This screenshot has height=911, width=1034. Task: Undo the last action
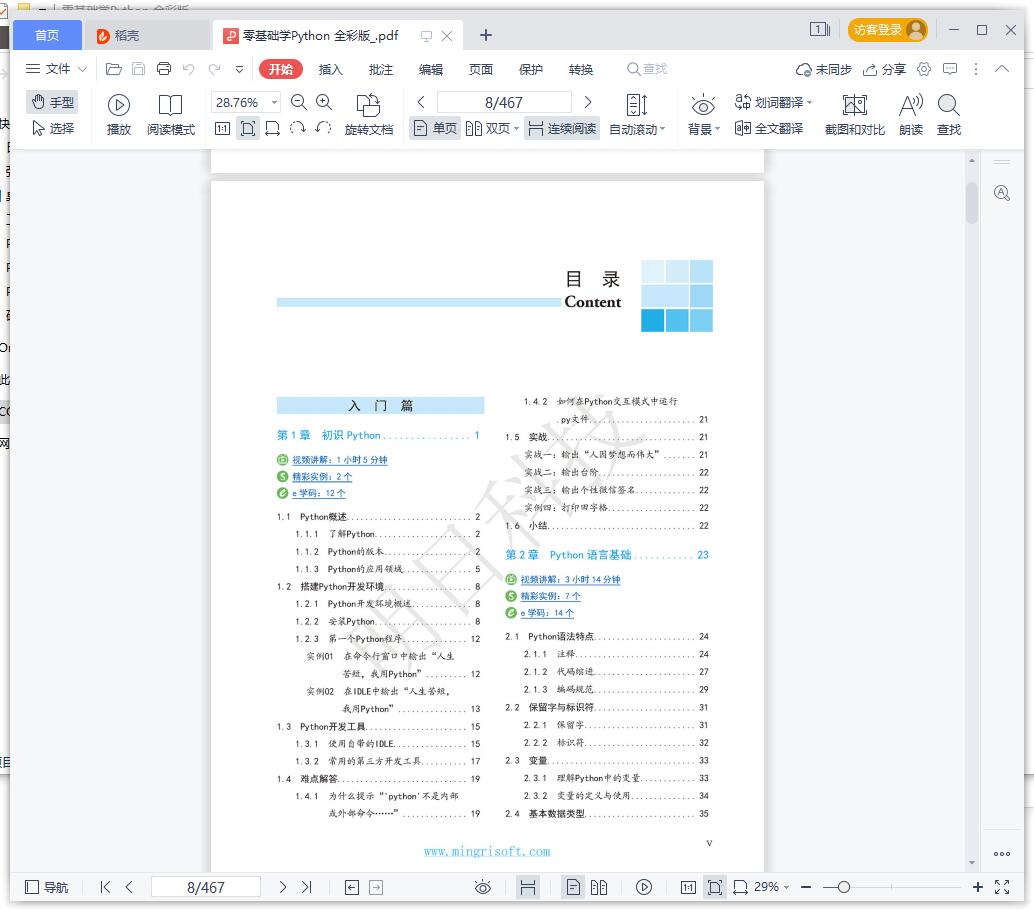[189, 69]
